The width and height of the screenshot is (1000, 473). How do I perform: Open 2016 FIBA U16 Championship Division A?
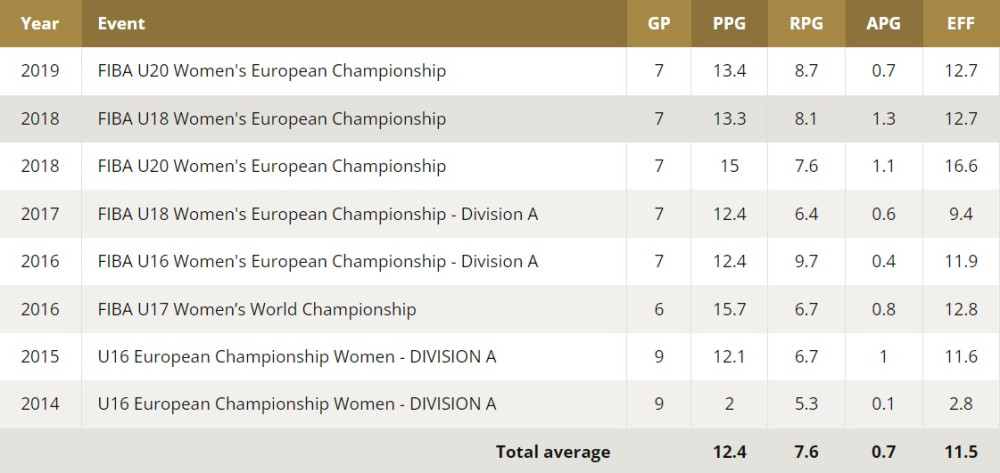tap(318, 262)
